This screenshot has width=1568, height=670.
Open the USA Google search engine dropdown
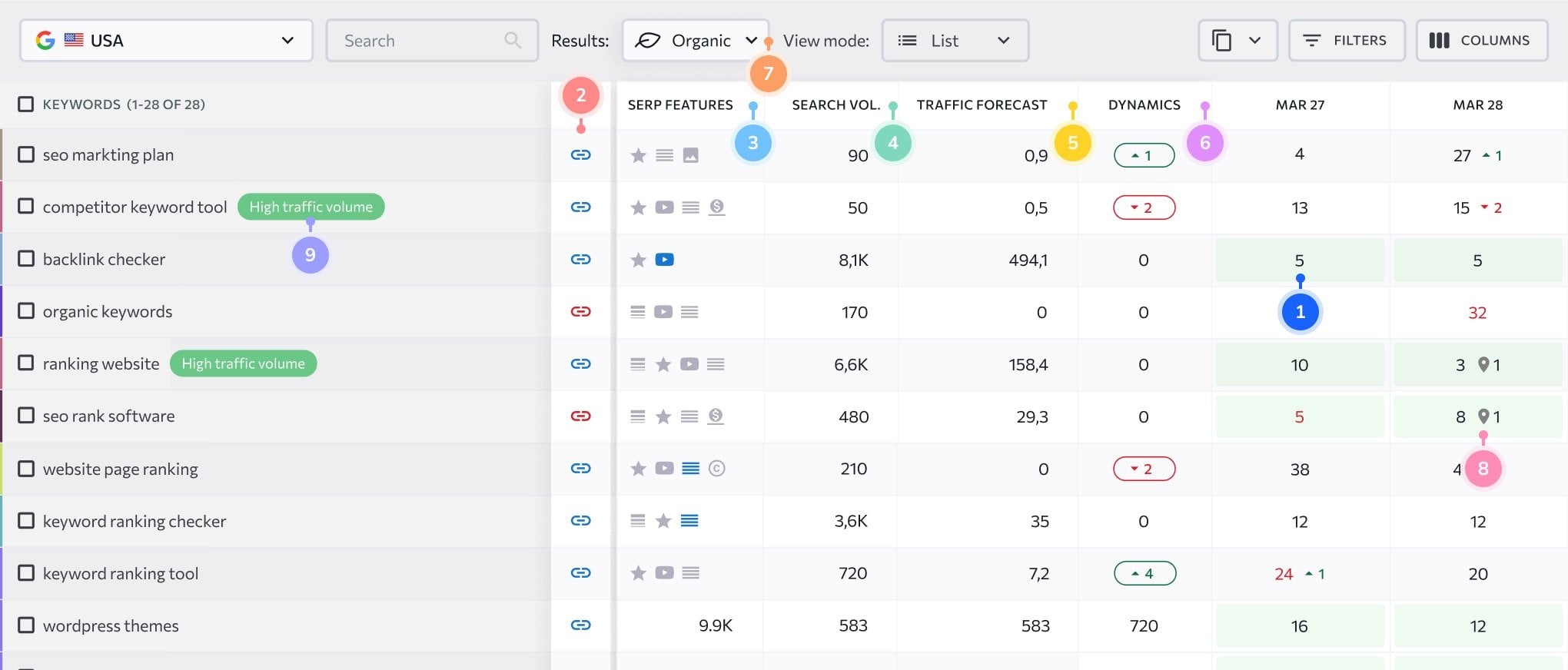166,40
